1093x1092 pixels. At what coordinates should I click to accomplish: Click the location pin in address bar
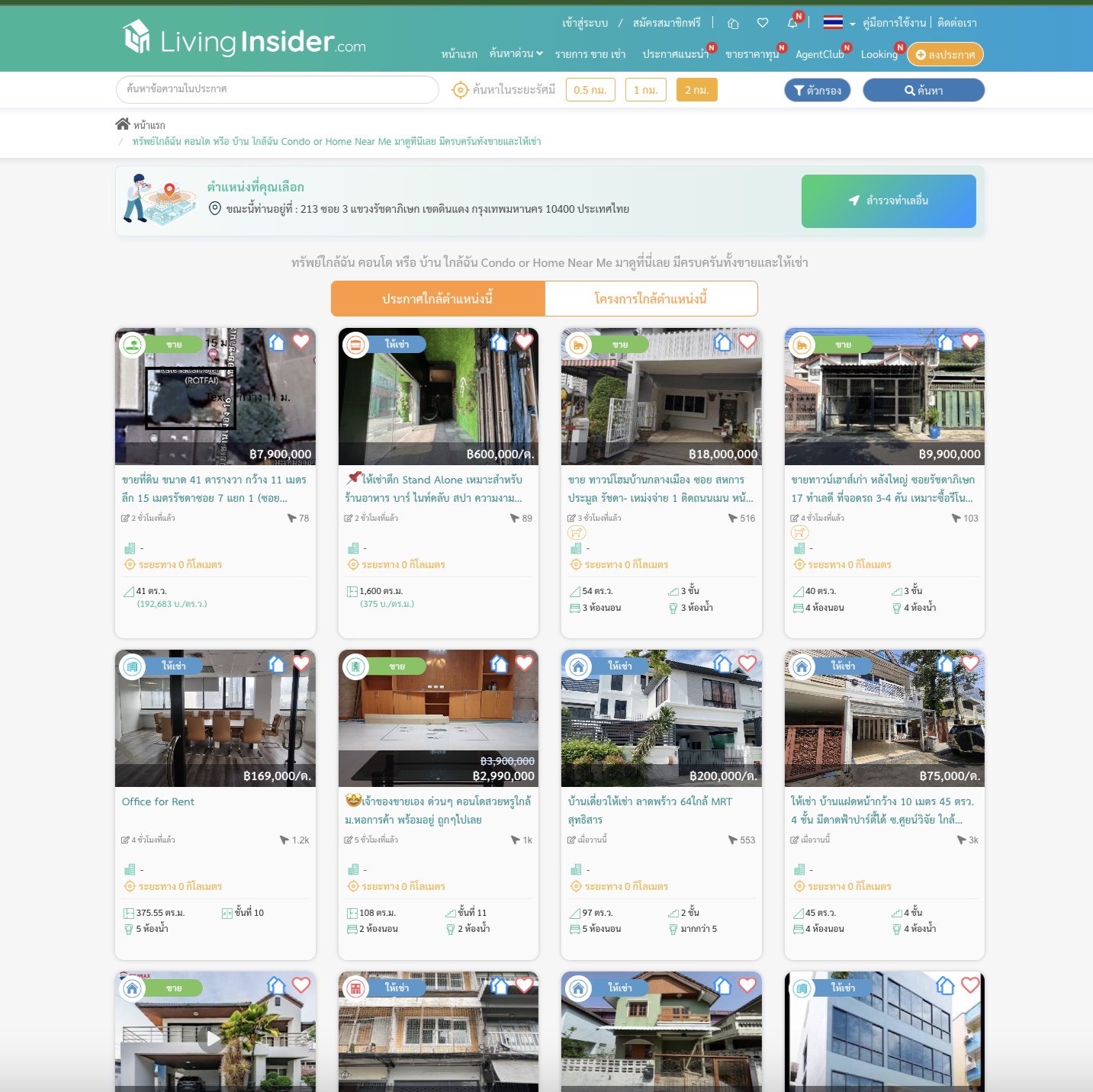click(215, 208)
